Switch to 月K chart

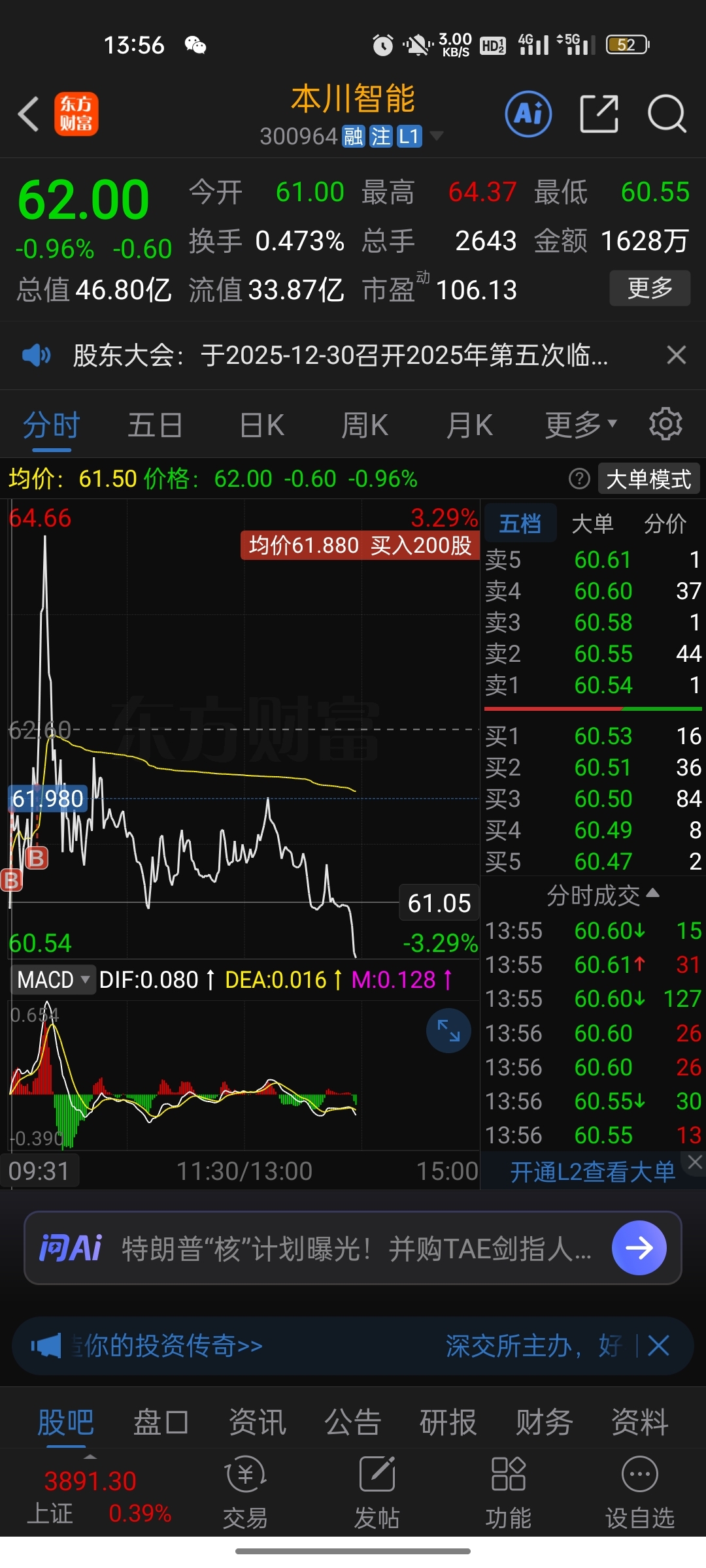(x=469, y=425)
